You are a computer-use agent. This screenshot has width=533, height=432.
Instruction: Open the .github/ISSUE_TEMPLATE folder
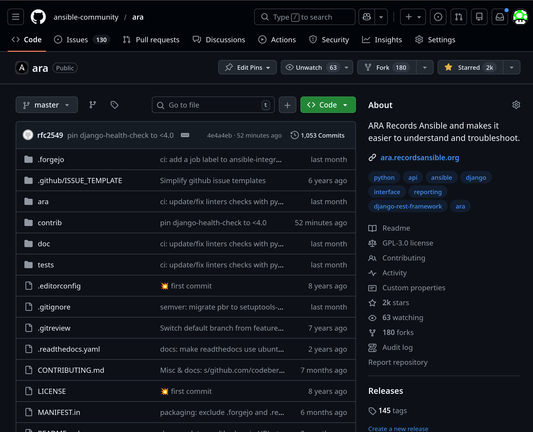(x=80, y=180)
